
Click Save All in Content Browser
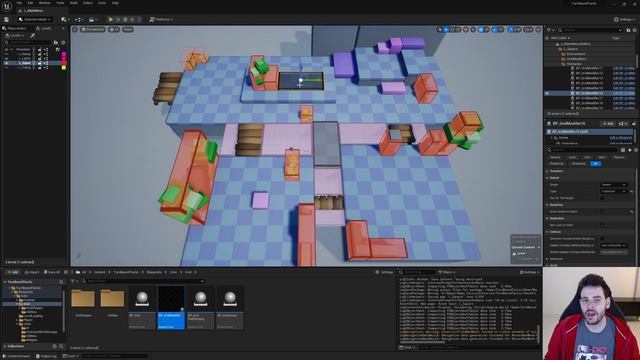[x=52, y=272]
